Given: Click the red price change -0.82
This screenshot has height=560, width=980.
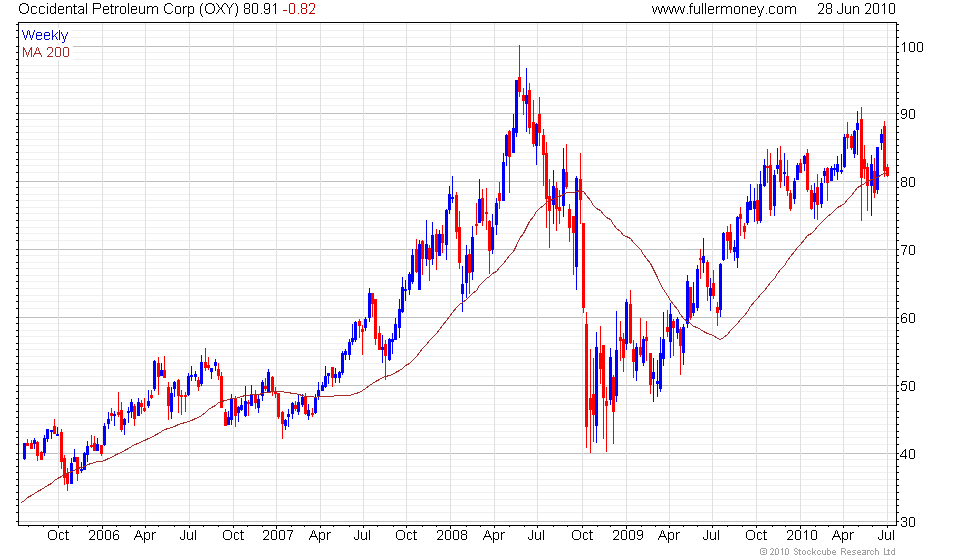Looking at the screenshot, I should [299, 9].
